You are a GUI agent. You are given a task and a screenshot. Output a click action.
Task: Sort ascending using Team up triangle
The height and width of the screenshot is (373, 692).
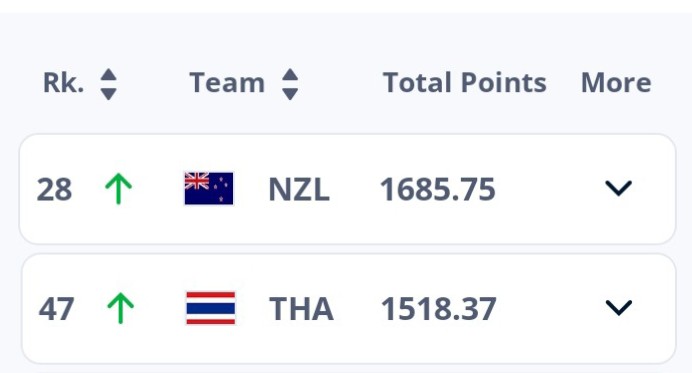(x=290, y=75)
